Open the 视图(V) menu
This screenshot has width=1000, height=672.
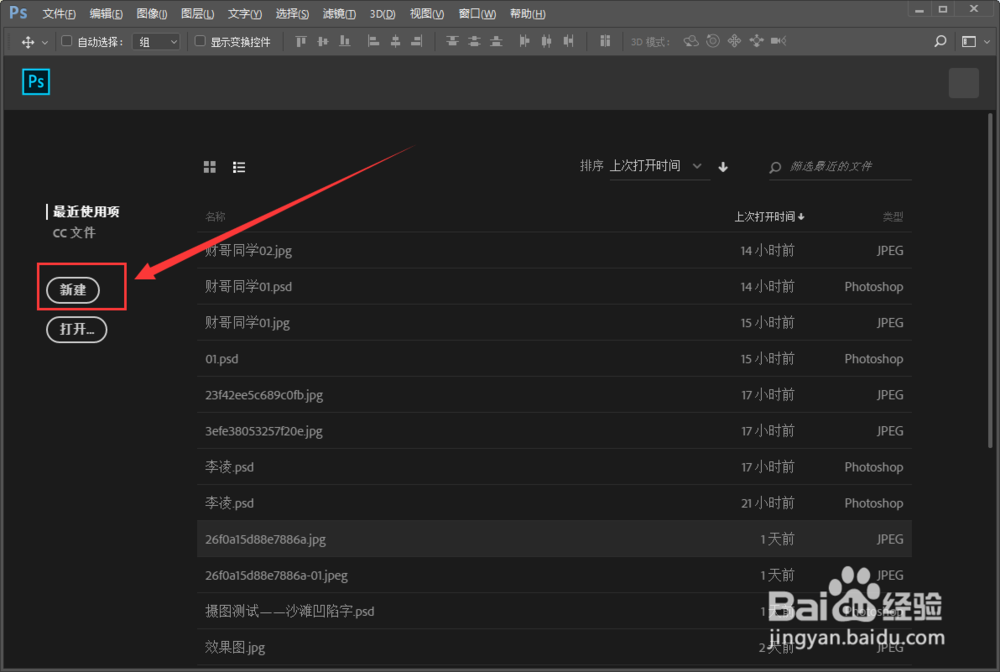(x=427, y=13)
